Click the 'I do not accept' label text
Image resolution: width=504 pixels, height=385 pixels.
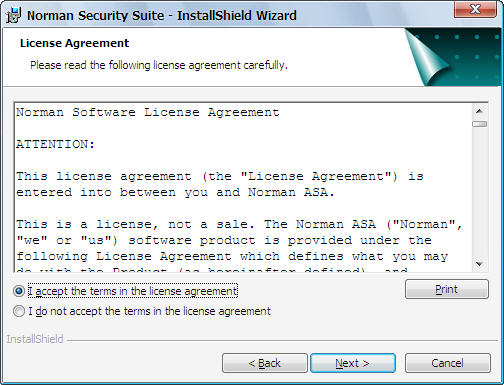point(149,311)
